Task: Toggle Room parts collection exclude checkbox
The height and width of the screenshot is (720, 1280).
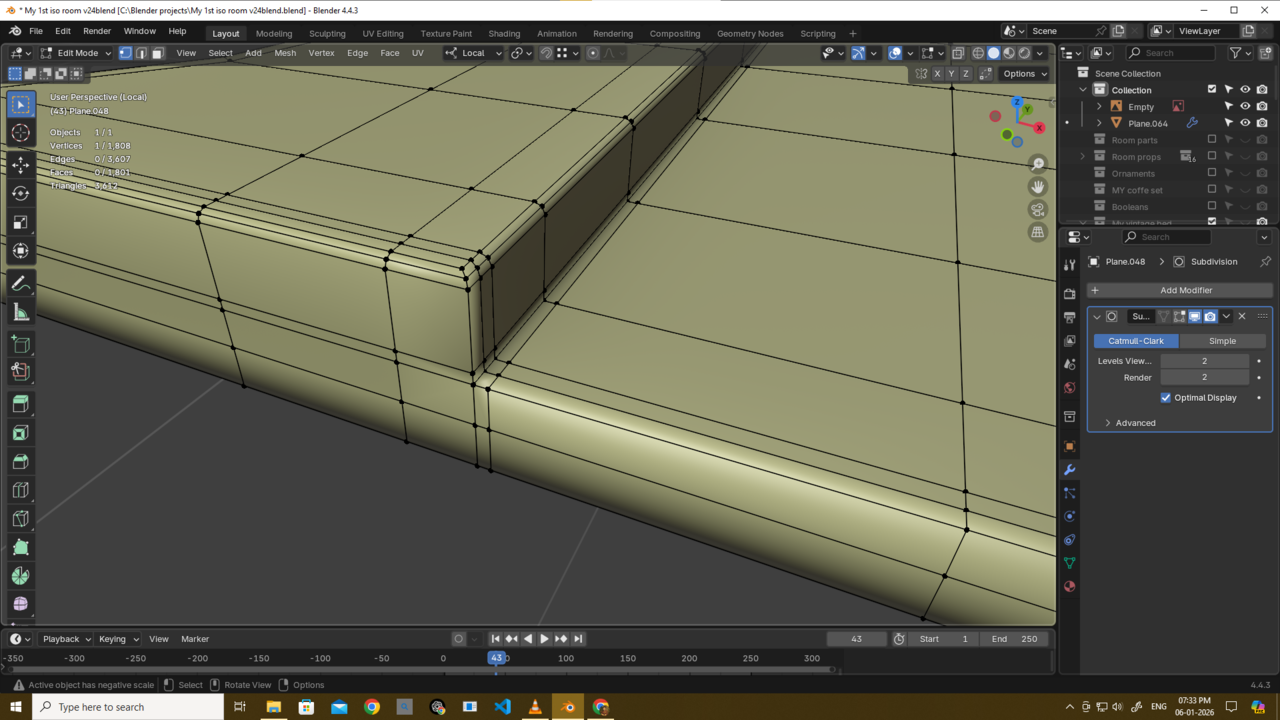Action: 1212,140
